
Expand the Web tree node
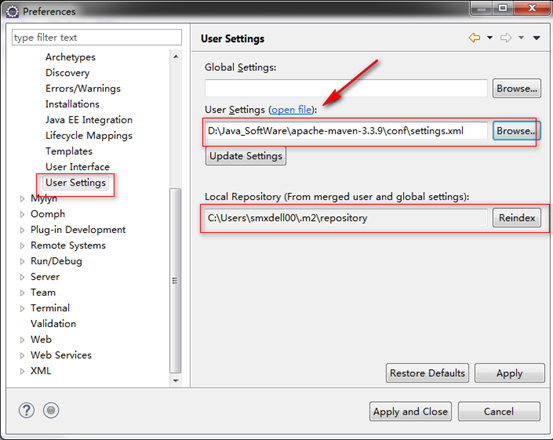click(x=22, y=340)
